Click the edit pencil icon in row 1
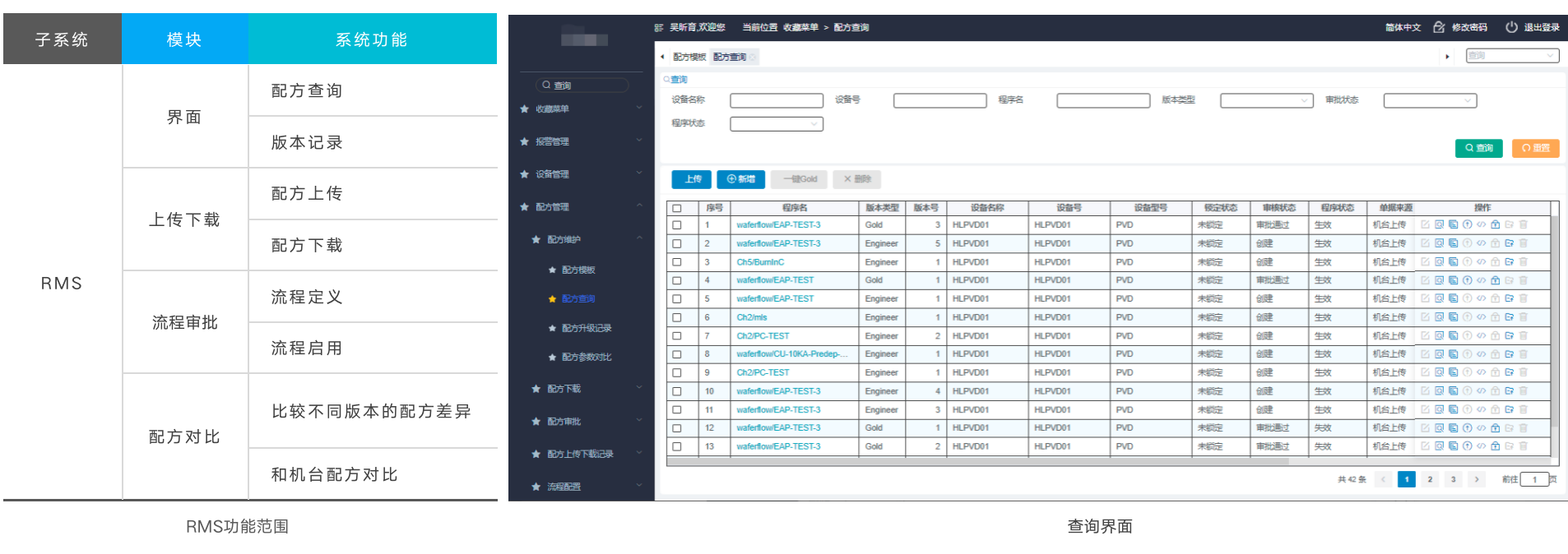The image size is (1568, 554). point(1425,224)
